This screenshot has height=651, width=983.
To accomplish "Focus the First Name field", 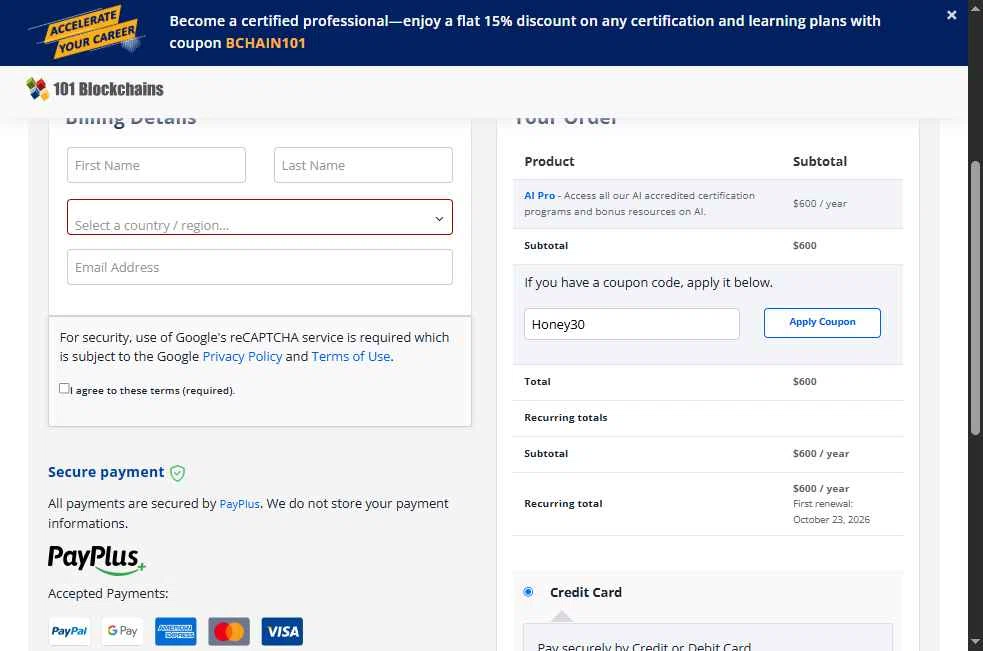I will click(156, 165).
